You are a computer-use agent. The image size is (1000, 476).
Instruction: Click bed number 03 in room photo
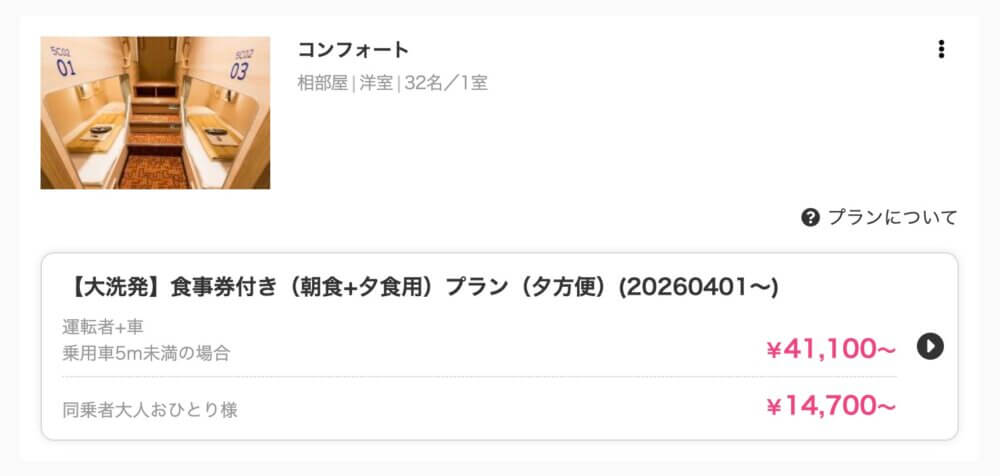point(239,71)
